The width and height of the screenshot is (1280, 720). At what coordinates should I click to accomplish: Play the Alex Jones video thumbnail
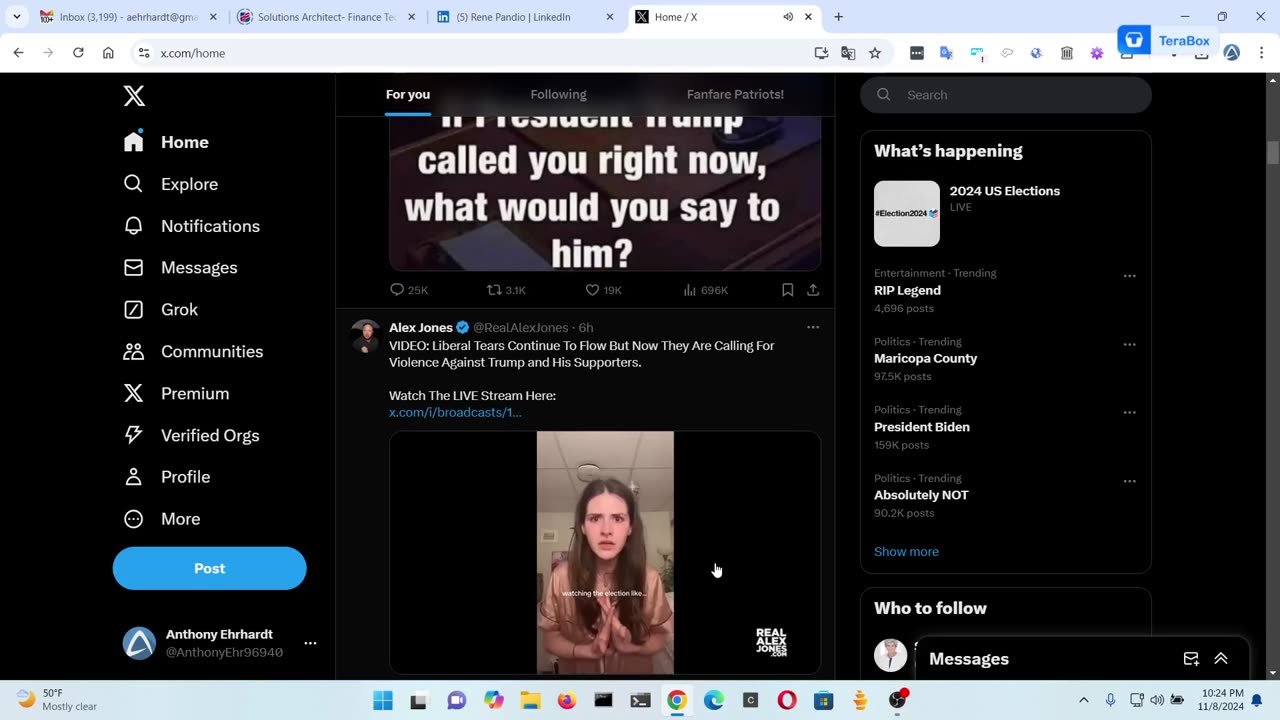[x=605, y=553]
